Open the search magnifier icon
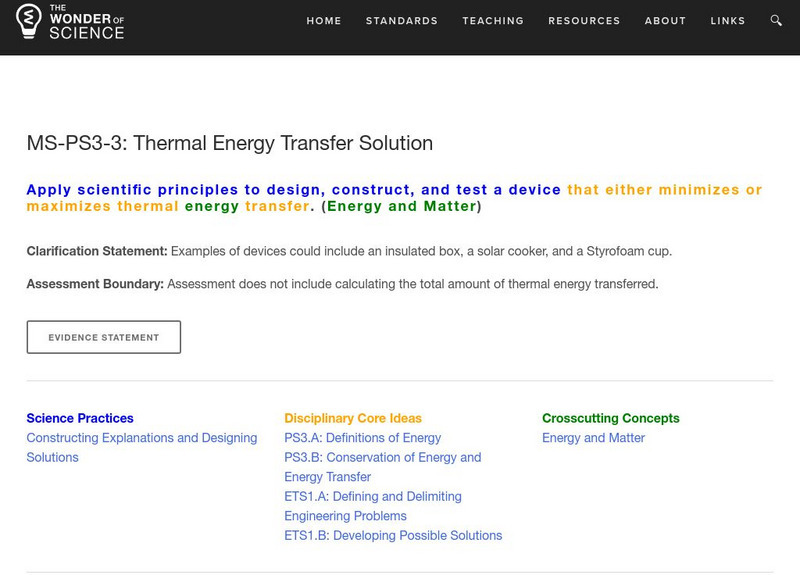 tap(776, 21)
